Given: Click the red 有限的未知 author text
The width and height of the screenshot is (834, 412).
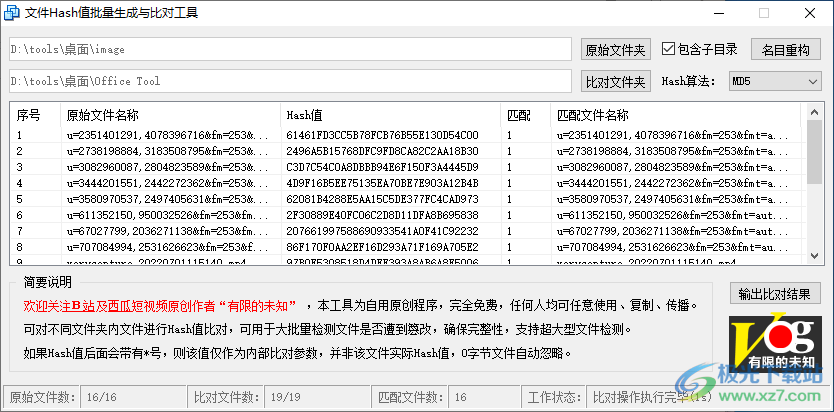Looking at the screenshot, I should (x=258, y=306).
